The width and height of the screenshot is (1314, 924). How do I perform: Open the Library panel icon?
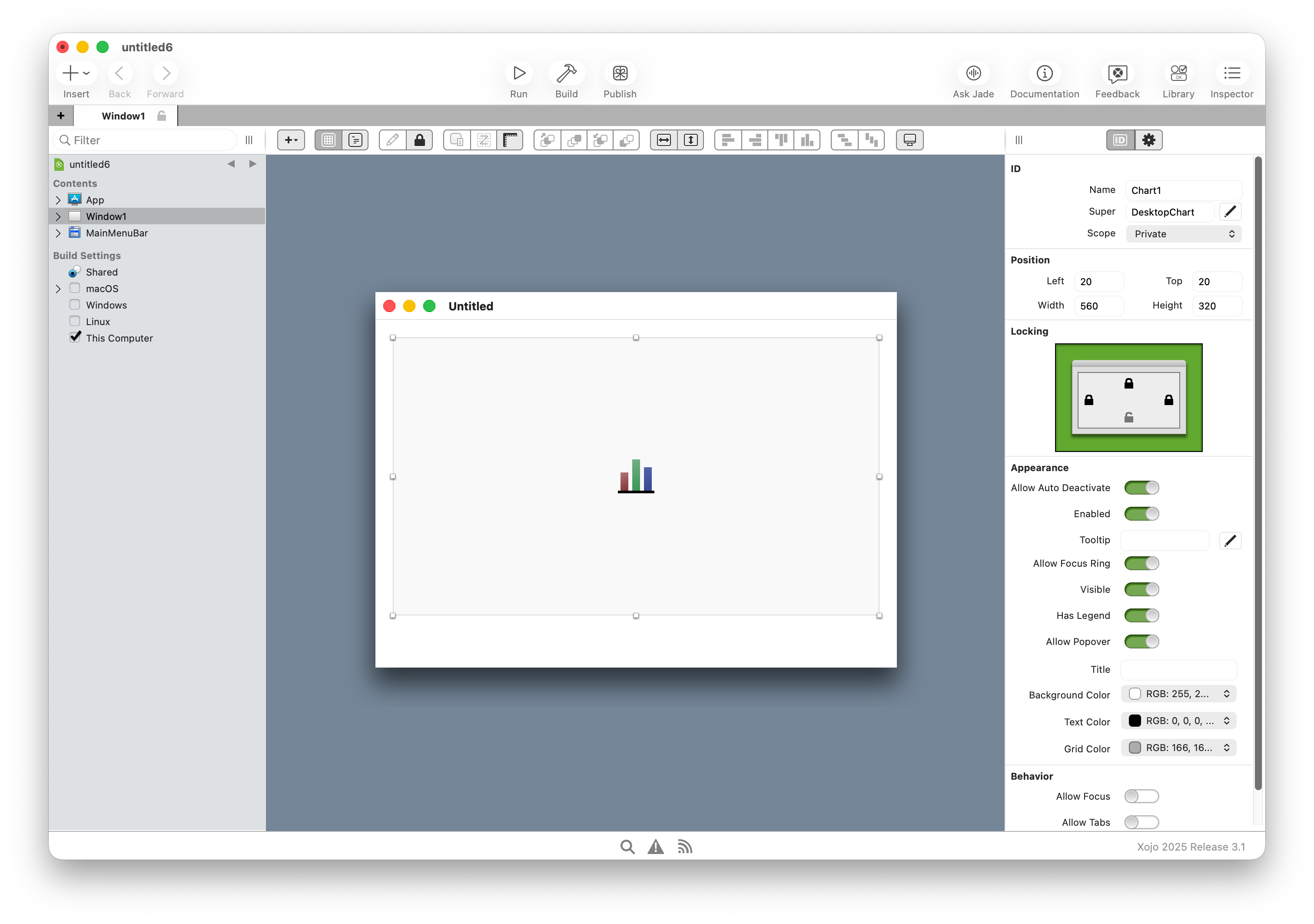(1178, 73)
